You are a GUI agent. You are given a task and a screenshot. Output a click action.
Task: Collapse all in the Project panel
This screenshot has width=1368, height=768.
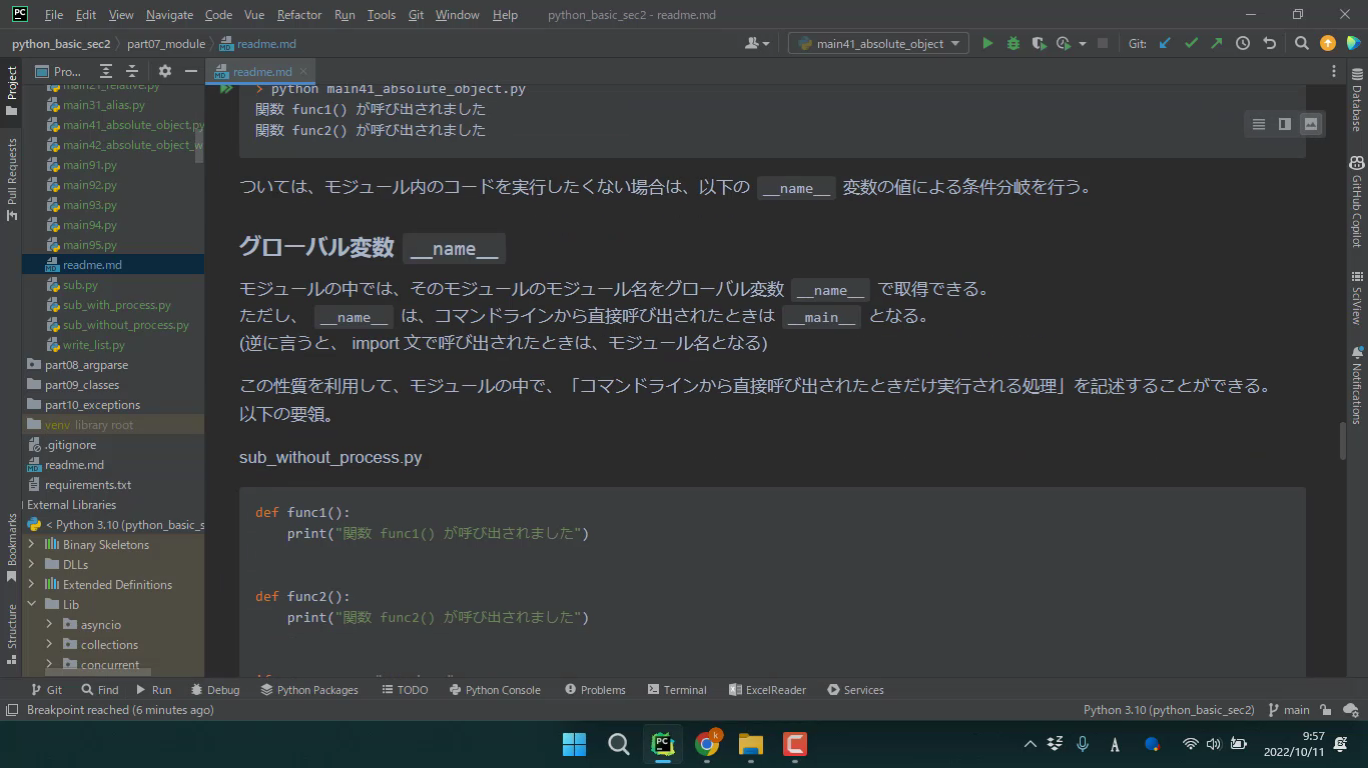(131, 71)
